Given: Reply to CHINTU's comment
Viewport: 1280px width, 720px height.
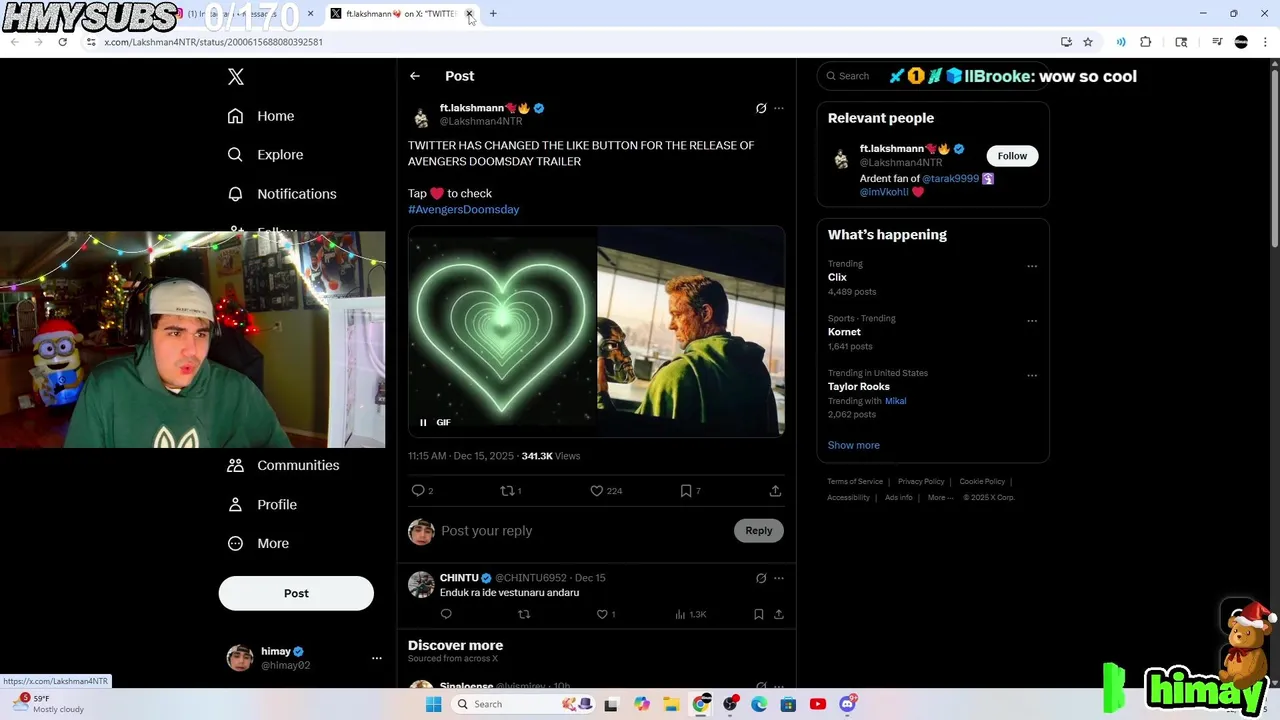Looking at the screenshot, I should click(446, 614).
